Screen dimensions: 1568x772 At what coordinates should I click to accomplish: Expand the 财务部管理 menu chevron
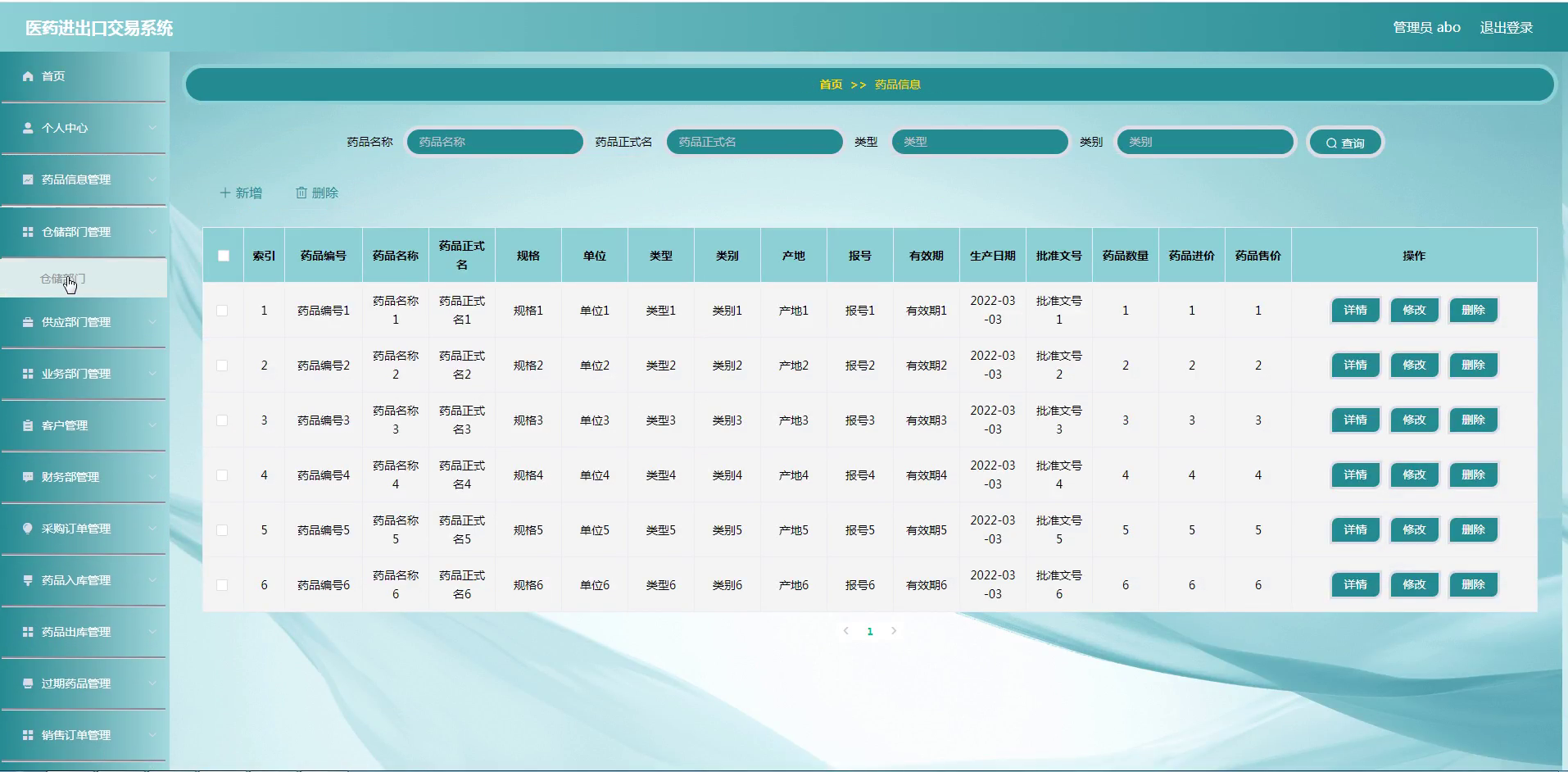pyautogui.click(x=152, y=477)
